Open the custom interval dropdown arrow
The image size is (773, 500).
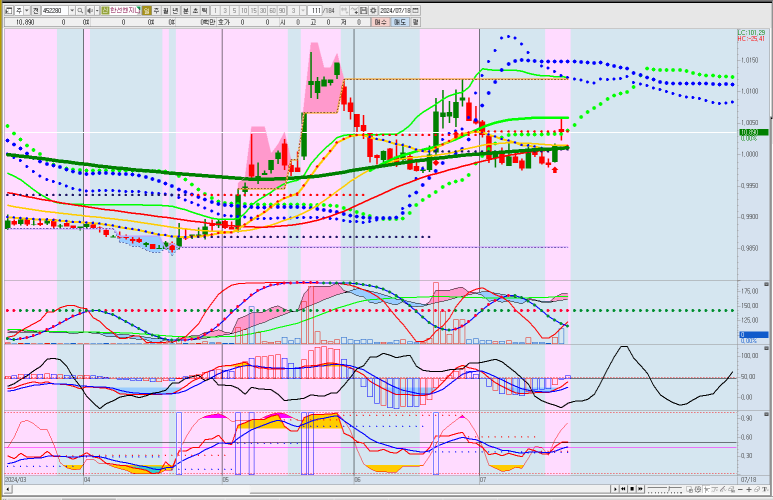303,10
